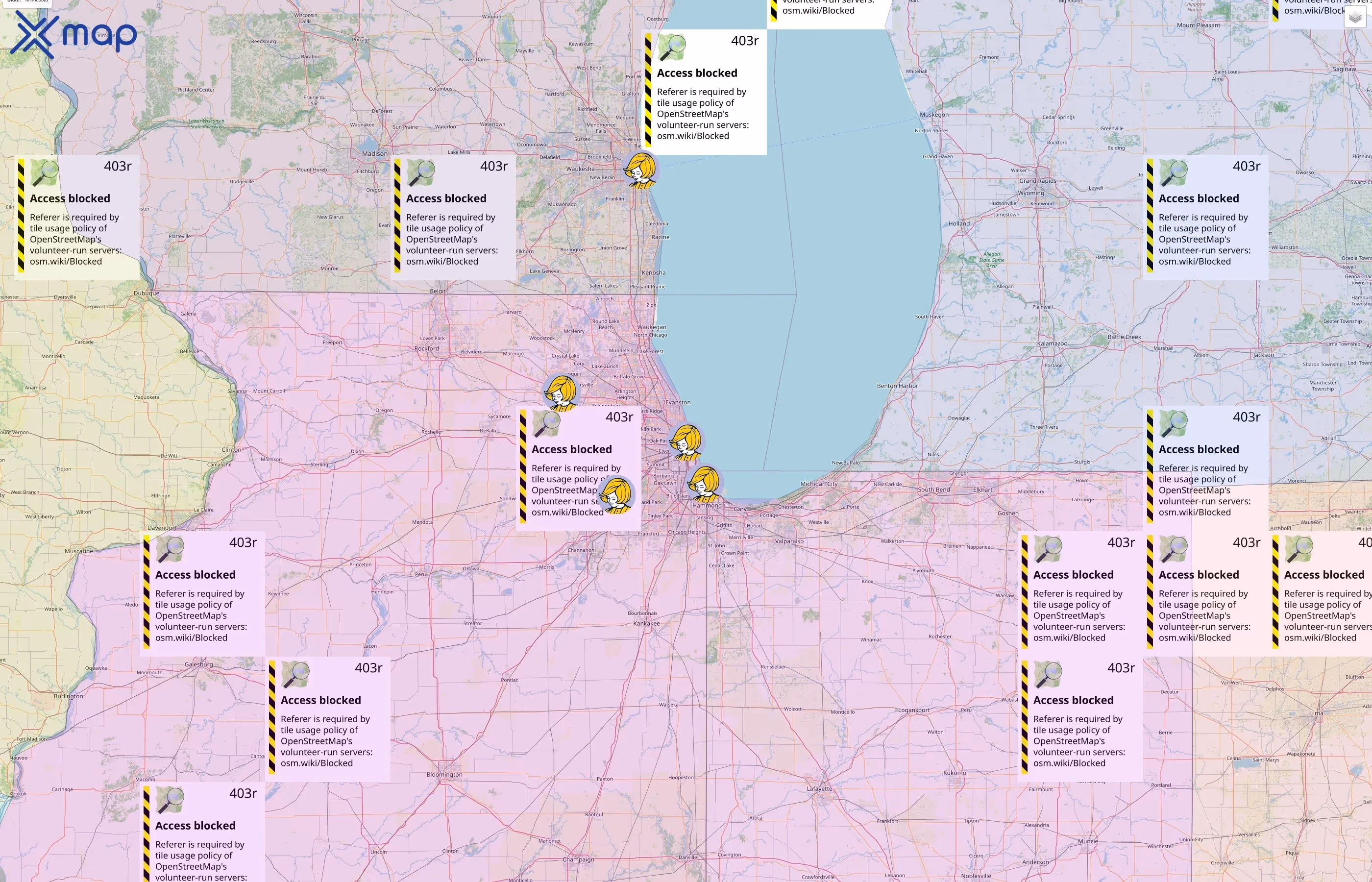1372x882 pixels.
Task: Click the Holland city label
Action: click(959, 223)
